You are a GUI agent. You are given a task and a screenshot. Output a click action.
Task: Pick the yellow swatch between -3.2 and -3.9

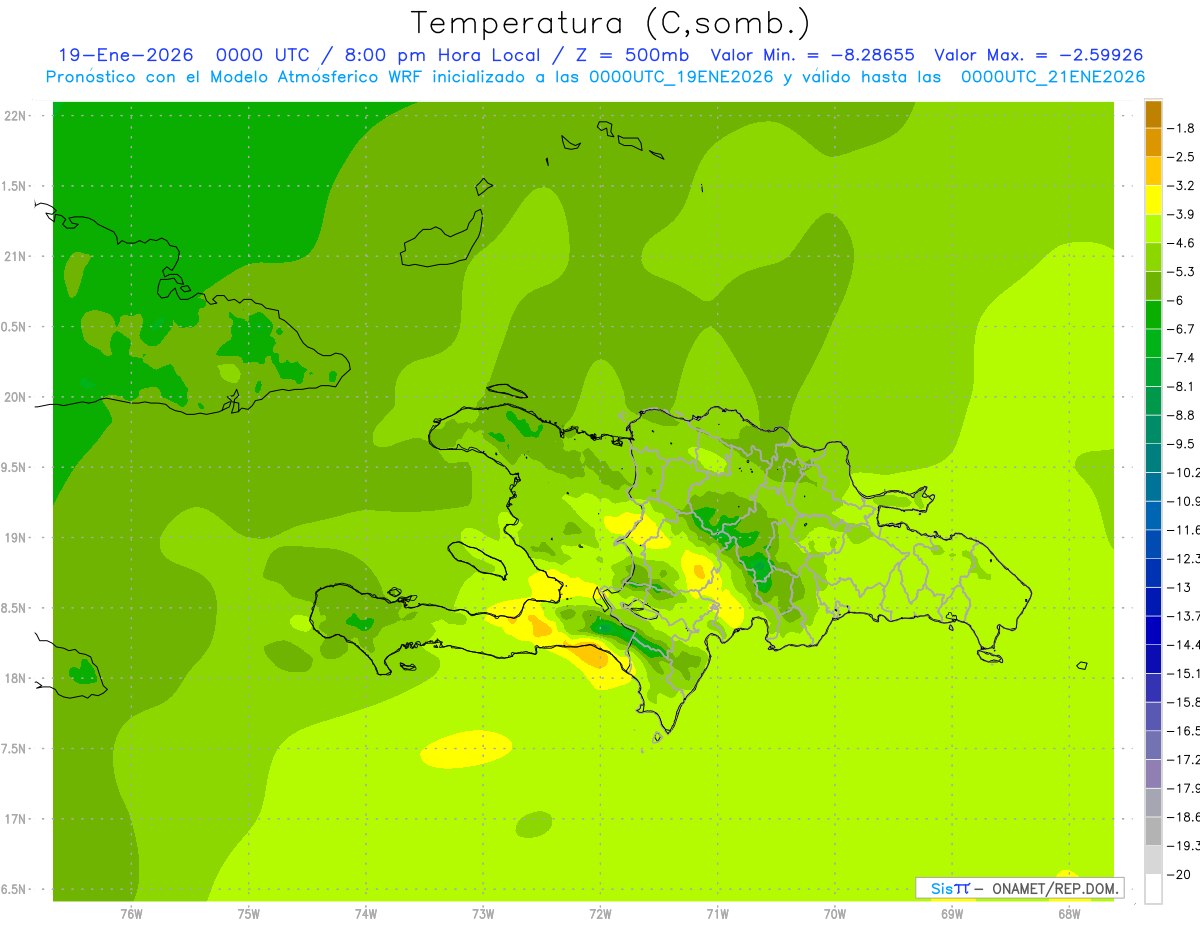pyautogui.click(x=1153, y=200)
